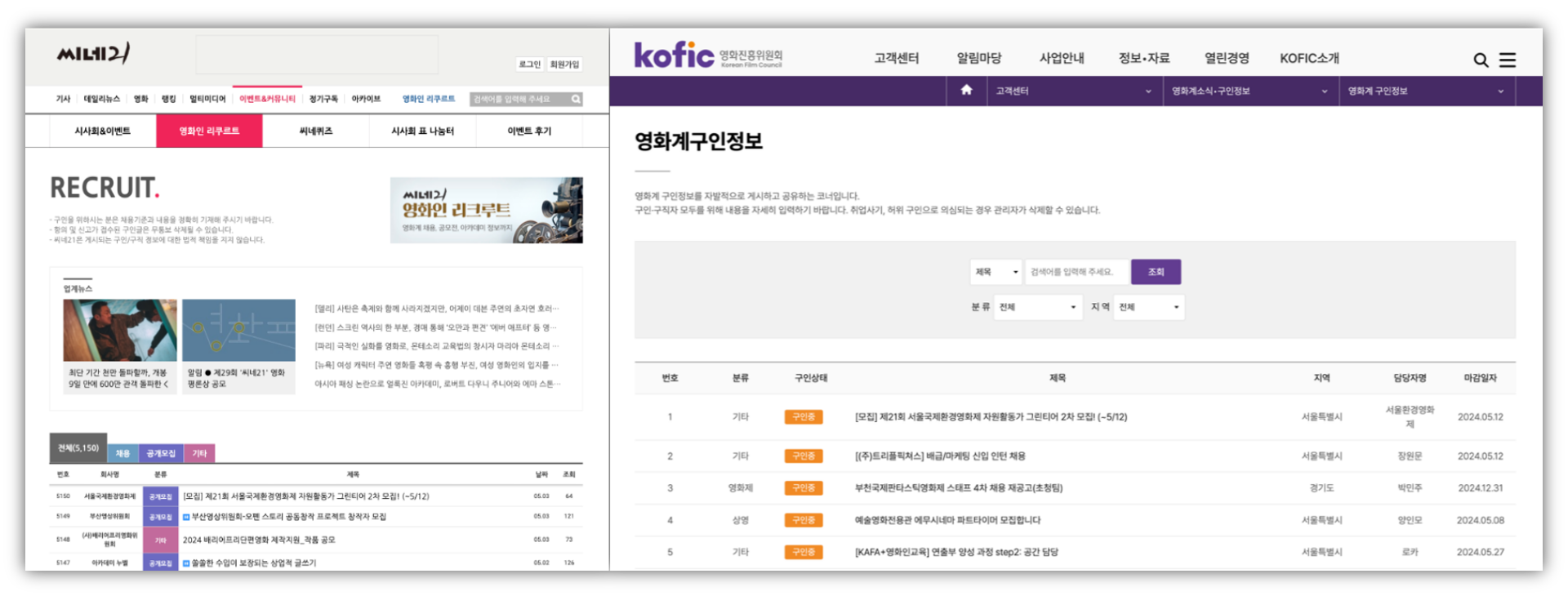This screenshot has width=1568, height=596.
Task: Click the 로그인 button on Cine21
Action: click(x=529, y=64)
